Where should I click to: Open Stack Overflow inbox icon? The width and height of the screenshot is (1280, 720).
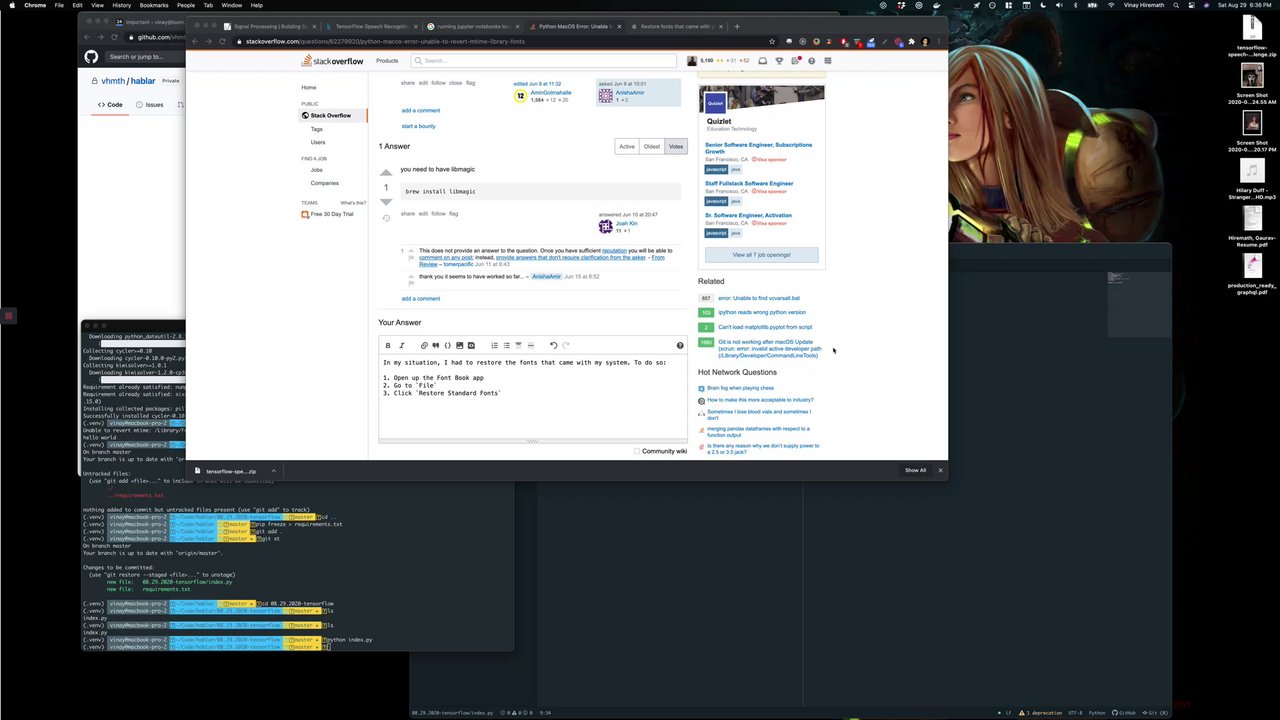pos(762,61)
